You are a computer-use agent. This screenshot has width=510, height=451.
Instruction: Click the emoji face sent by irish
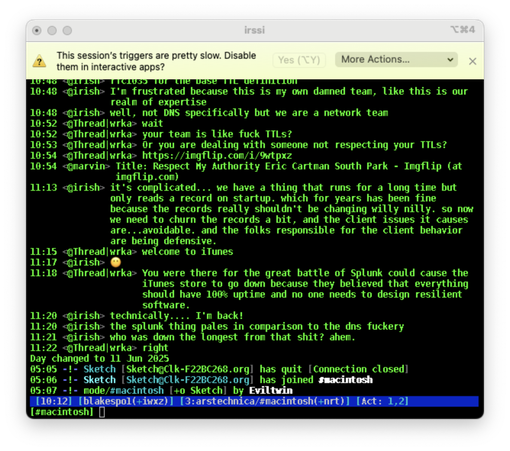click(x=116, y=262)
